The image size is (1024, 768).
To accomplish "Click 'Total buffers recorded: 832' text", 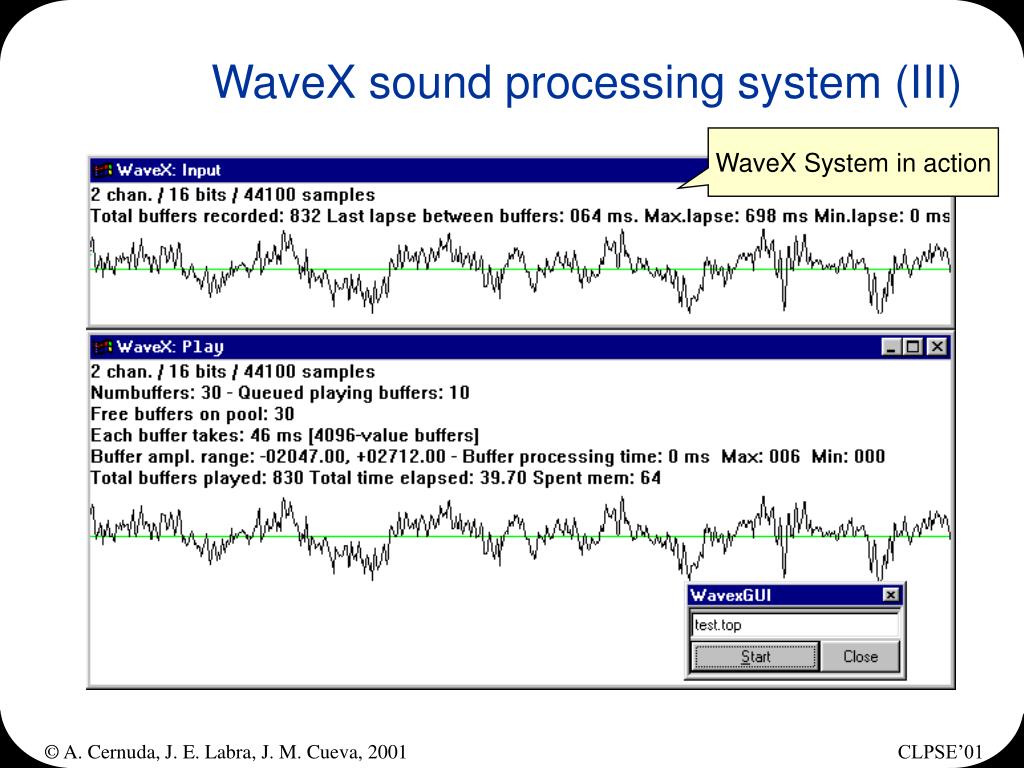I will point(206,216).
